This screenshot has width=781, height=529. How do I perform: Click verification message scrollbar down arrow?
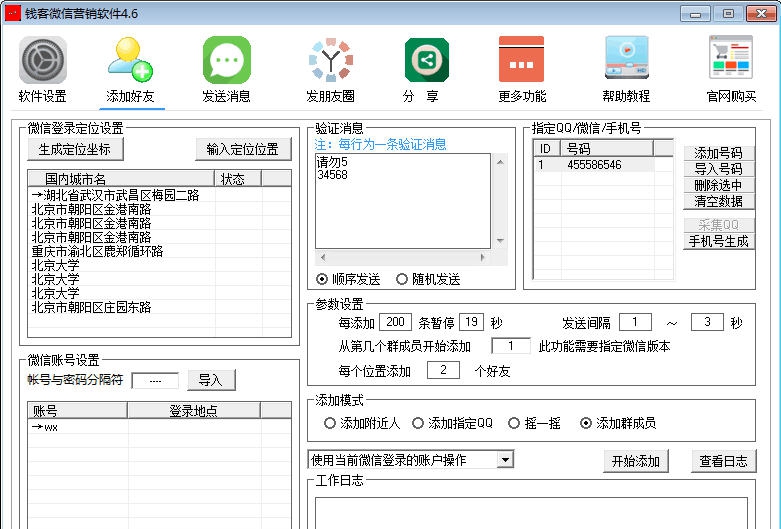pyautogui.click(x=500, y=241)
